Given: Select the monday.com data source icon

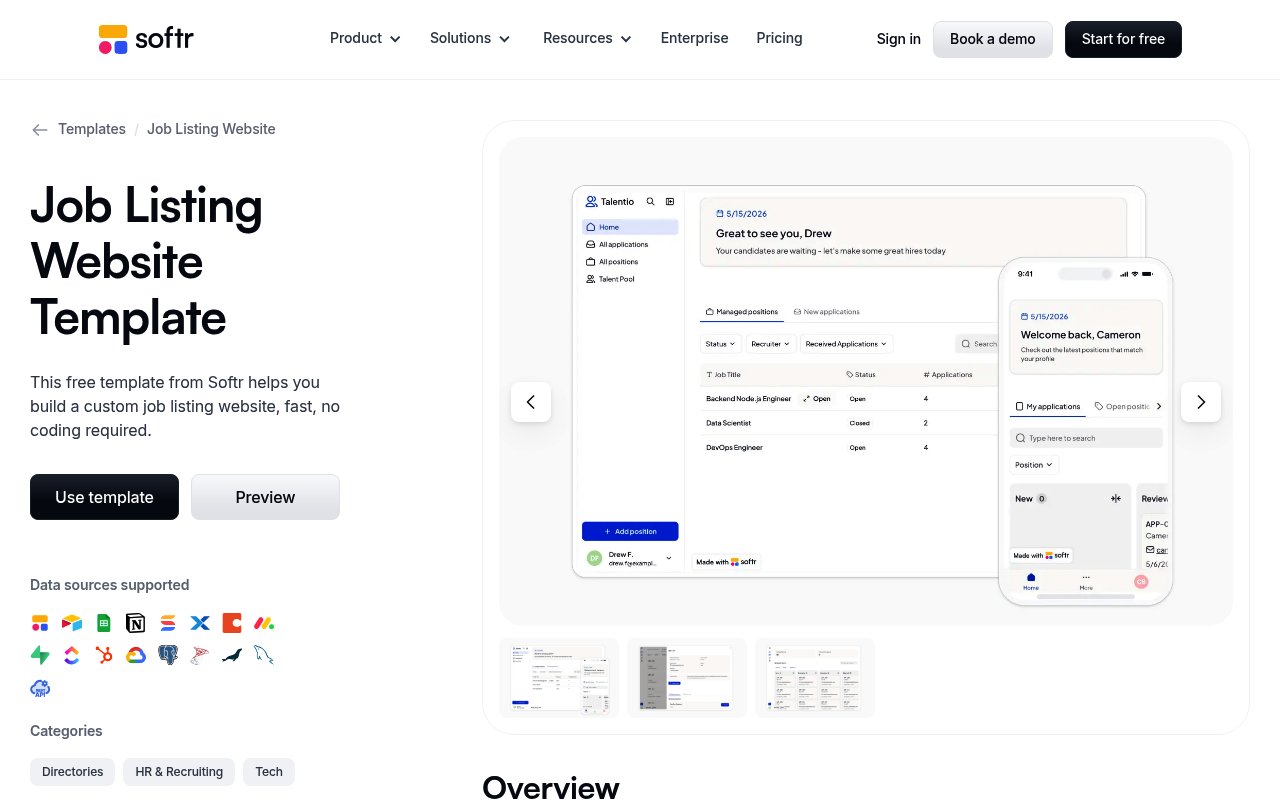Looking at the screenshot, I should coord(264,623).
